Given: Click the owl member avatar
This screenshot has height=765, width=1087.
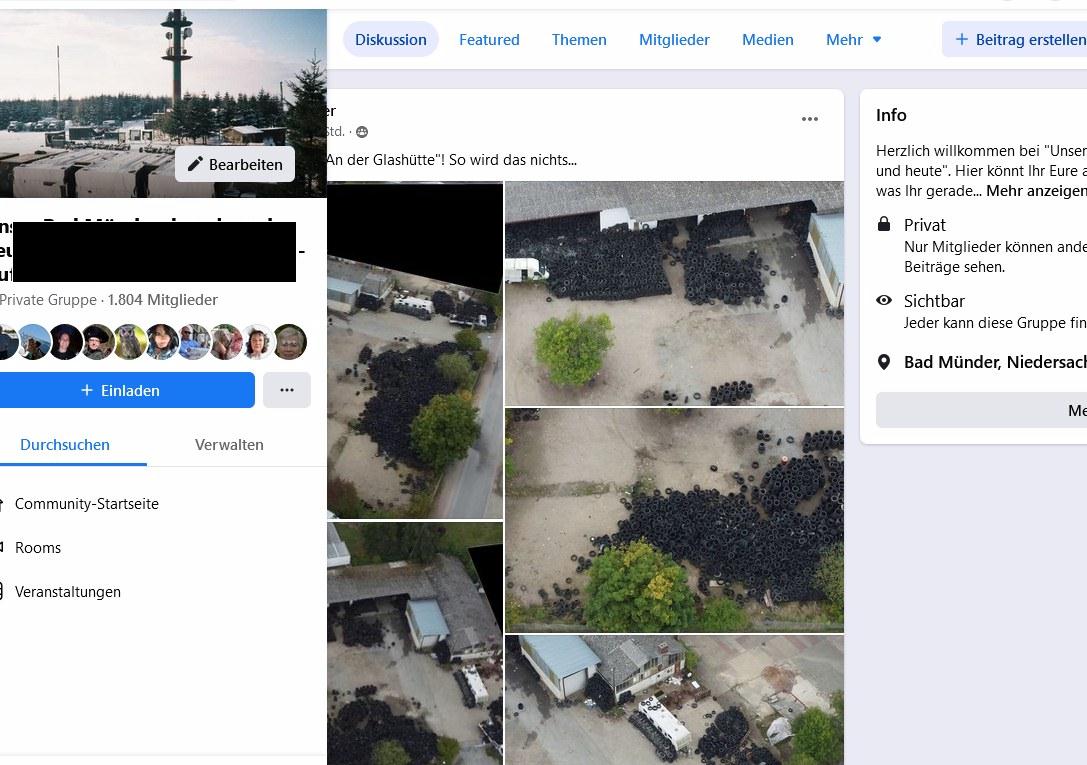Looking at the screenshot, I should click(x=130, y=342).
